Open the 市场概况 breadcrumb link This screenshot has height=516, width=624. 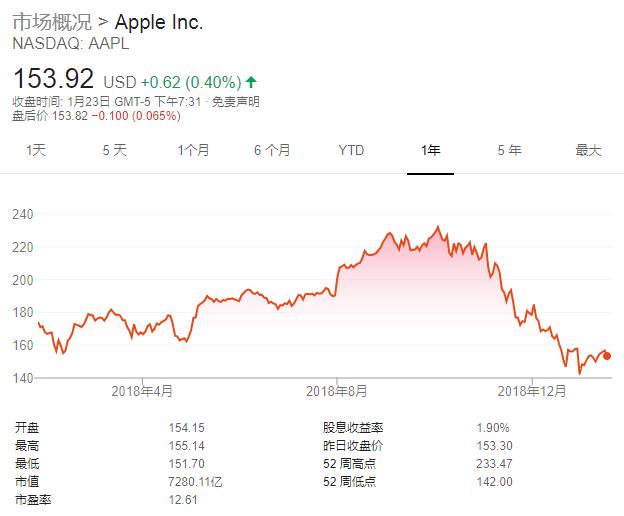pyautogui.click(x=51, y=22)
